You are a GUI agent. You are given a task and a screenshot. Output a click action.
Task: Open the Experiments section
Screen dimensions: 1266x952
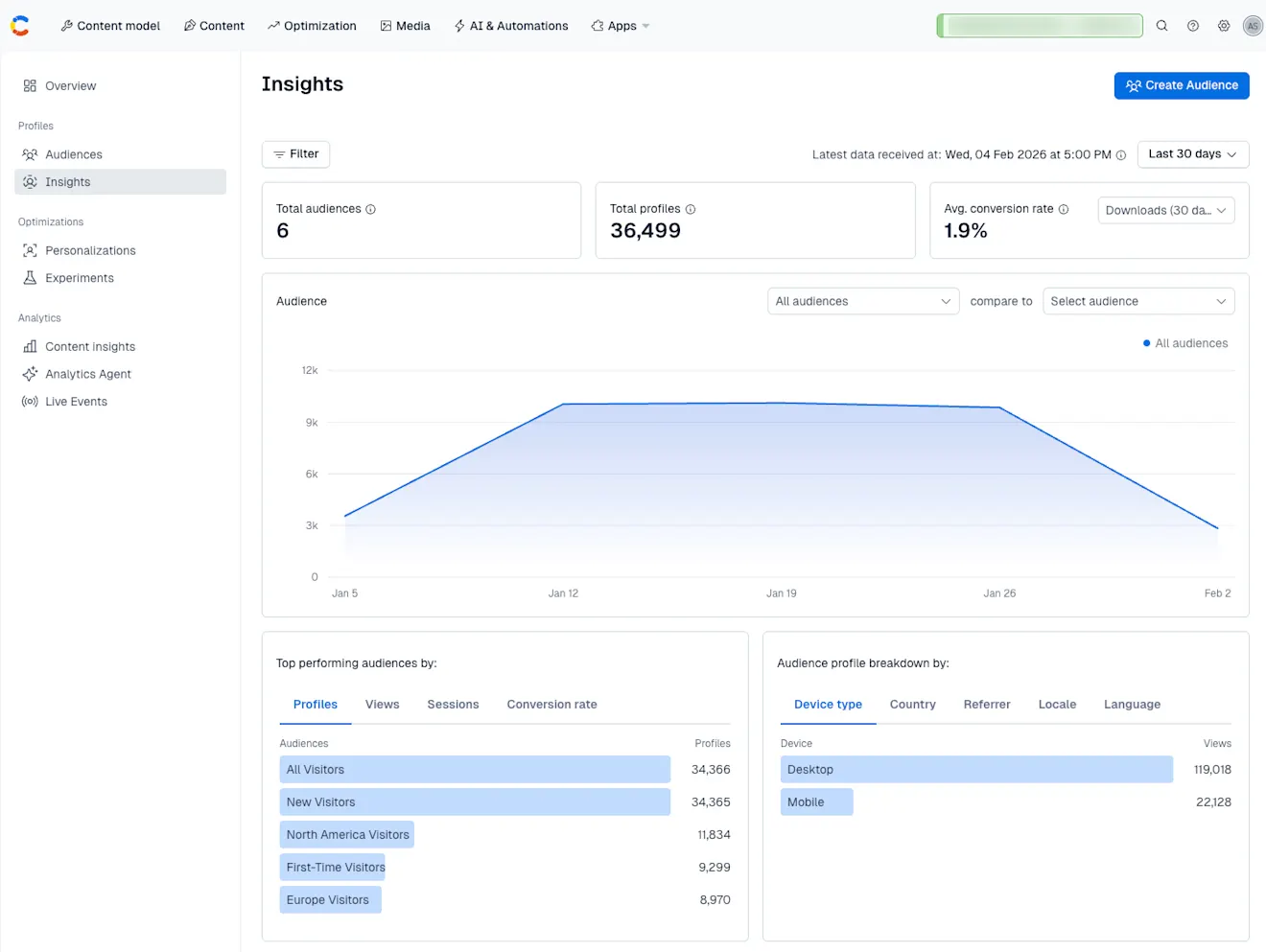[79, 278]
